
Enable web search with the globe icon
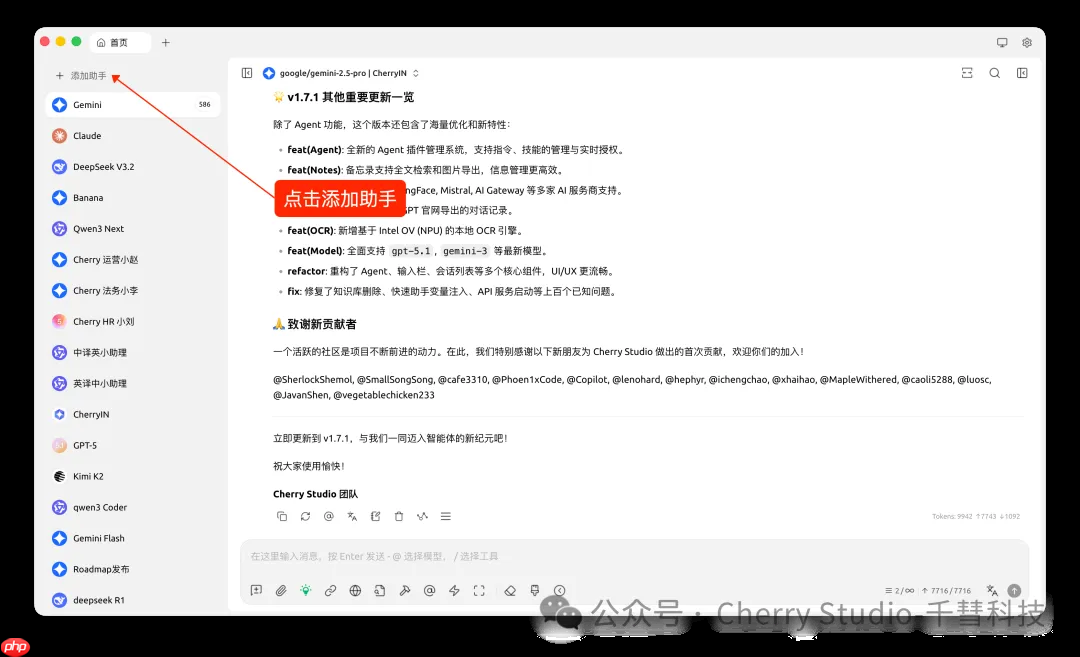pos(355,590)
